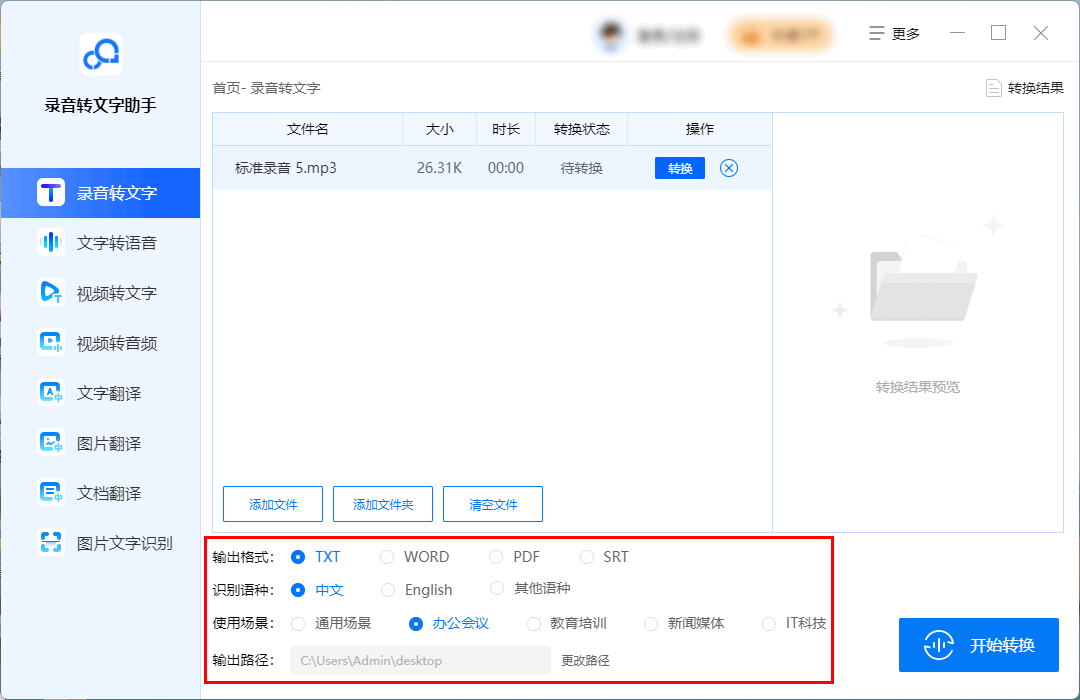Close the application window

pos(1041,33)
